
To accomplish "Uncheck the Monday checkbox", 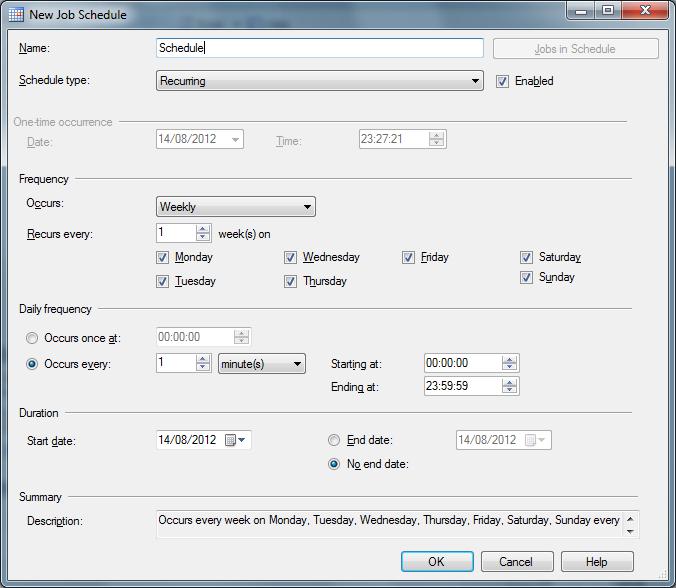I will (x=162, y=257).
